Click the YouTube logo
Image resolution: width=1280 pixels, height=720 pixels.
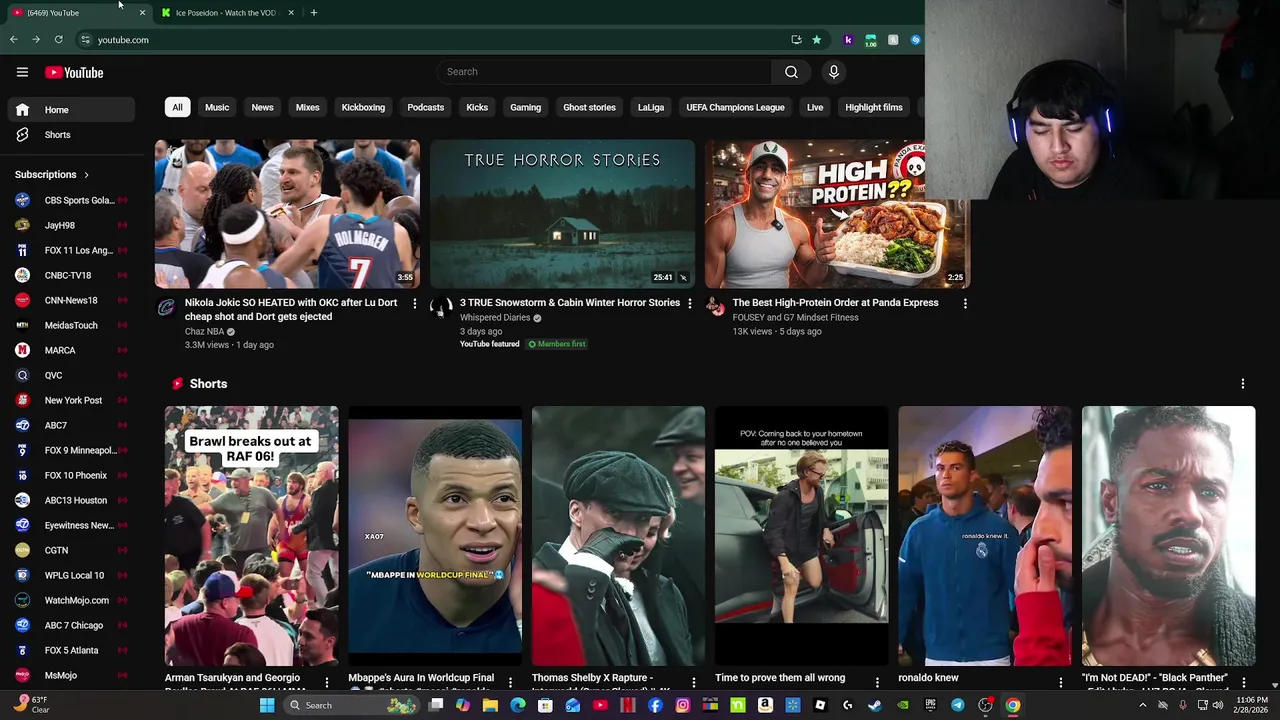click(74, 72)
